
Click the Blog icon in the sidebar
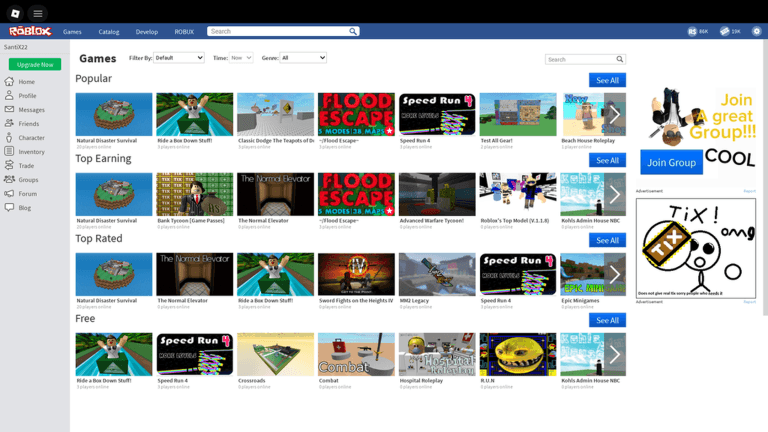point(9,208)
